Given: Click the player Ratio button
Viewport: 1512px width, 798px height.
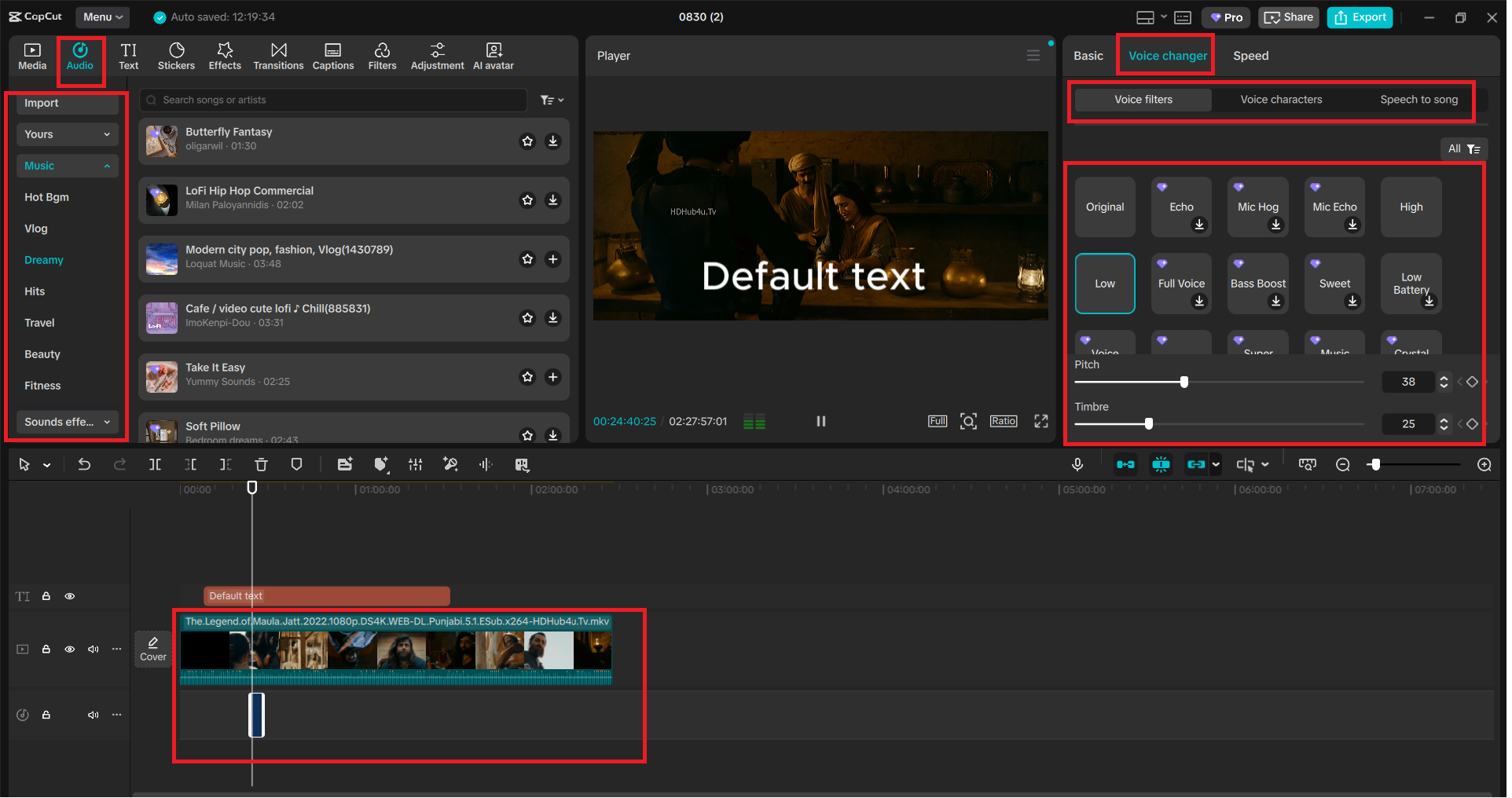Looking at the screenshot, I should (x=1004, y=422).
